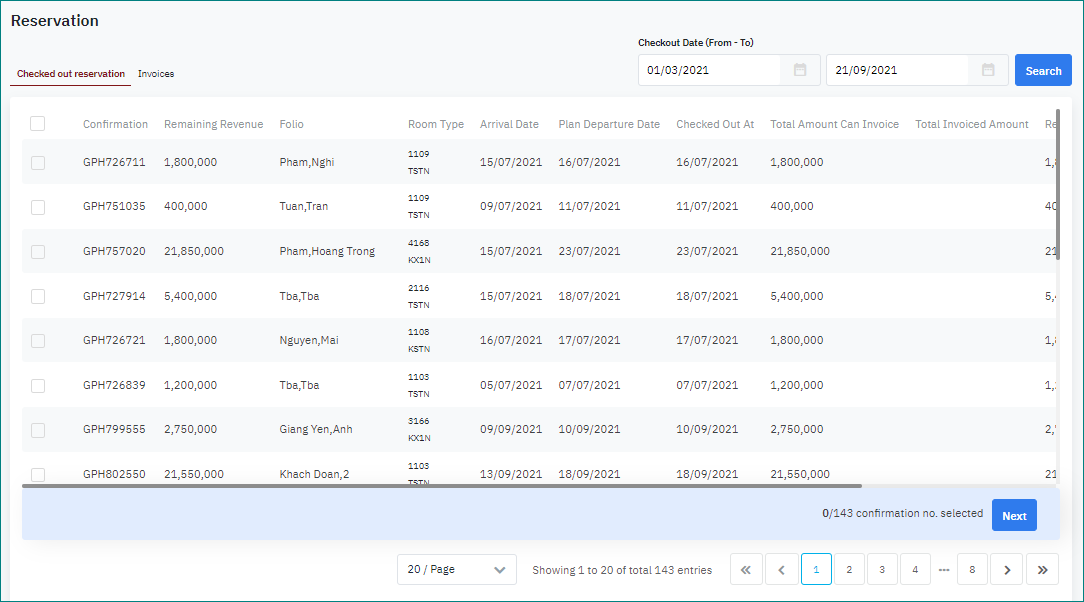Go to previous page arrow
The image size is (1084, 602).
pos(781,570)
